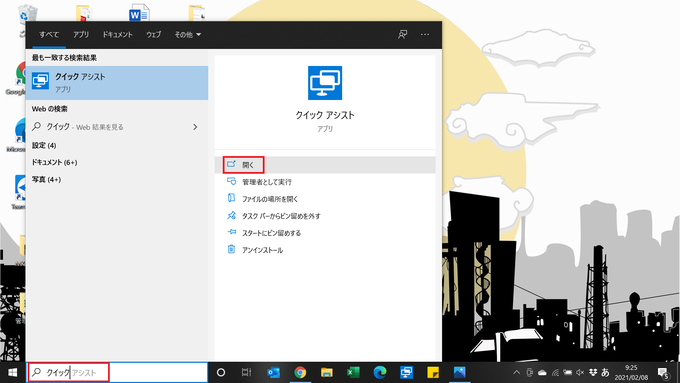Show 写真 (4+) results

tap(46, 179)
